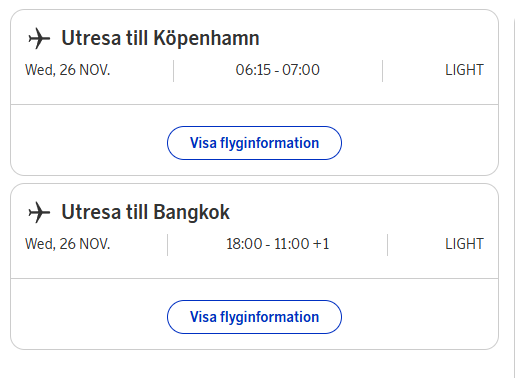
Task: Click the 06:15 - 07:00 flight time
Action: pyautogui.click(x=278, y=70)
